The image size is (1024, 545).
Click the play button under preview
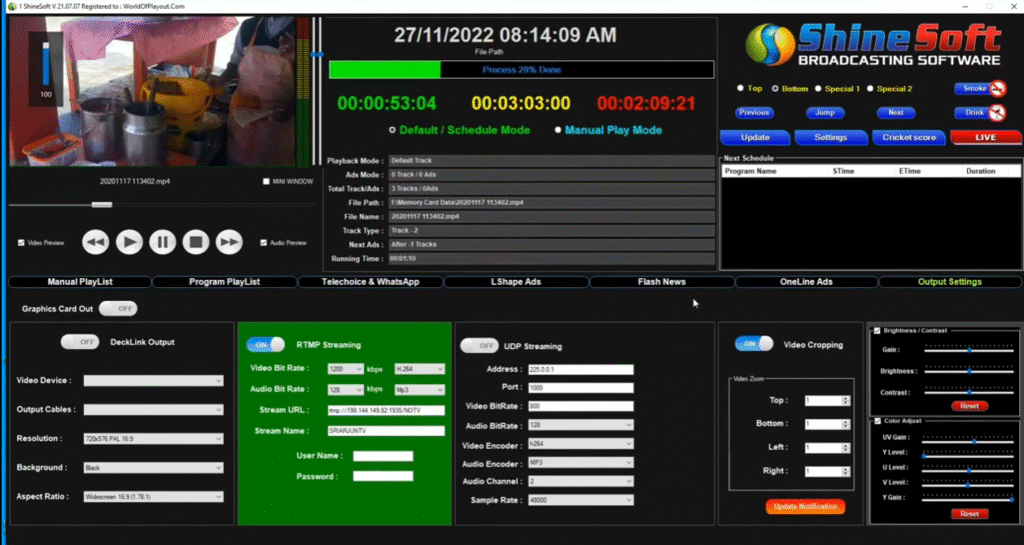click(129, 241)
